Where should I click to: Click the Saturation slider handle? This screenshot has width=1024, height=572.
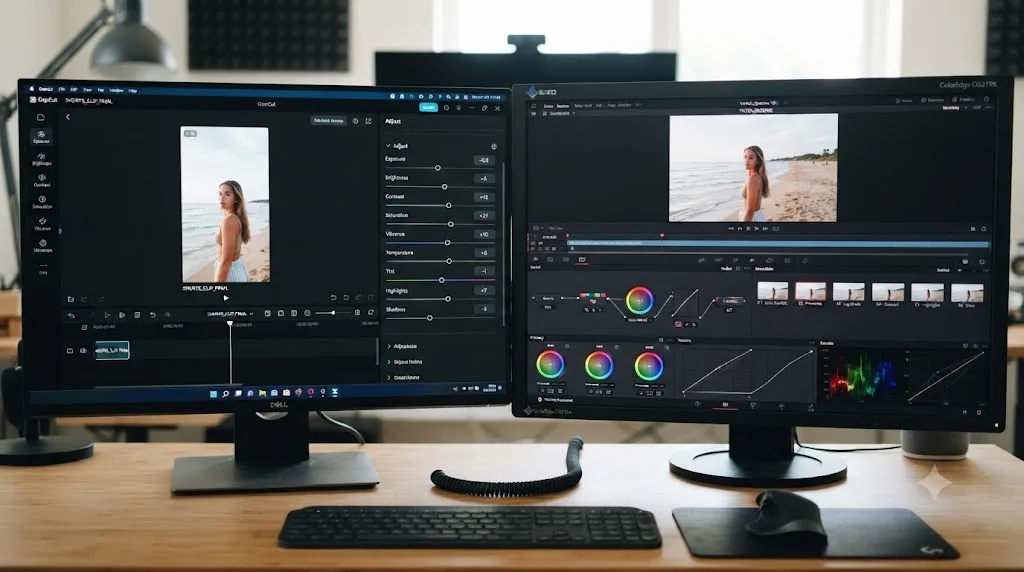click(x=451, y=224)
